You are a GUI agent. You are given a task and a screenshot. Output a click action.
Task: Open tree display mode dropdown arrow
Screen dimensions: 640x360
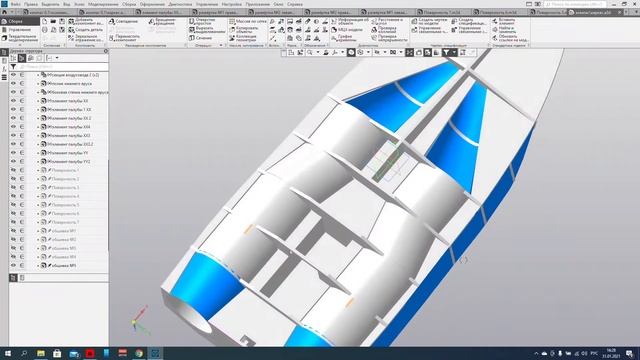[57, 58]
